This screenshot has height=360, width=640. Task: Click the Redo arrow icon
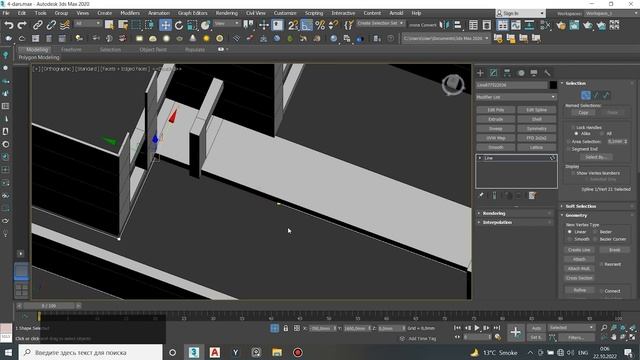click(x=22, y=25)
